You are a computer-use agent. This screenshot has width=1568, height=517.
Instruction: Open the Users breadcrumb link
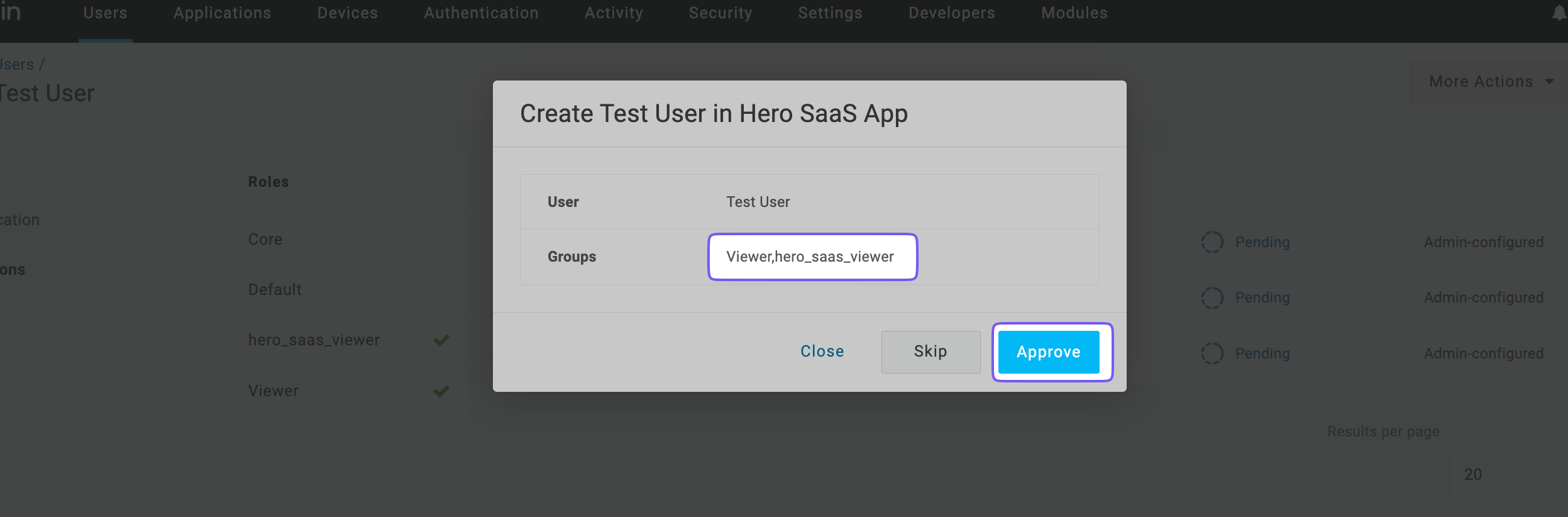[x=17, y=65]
